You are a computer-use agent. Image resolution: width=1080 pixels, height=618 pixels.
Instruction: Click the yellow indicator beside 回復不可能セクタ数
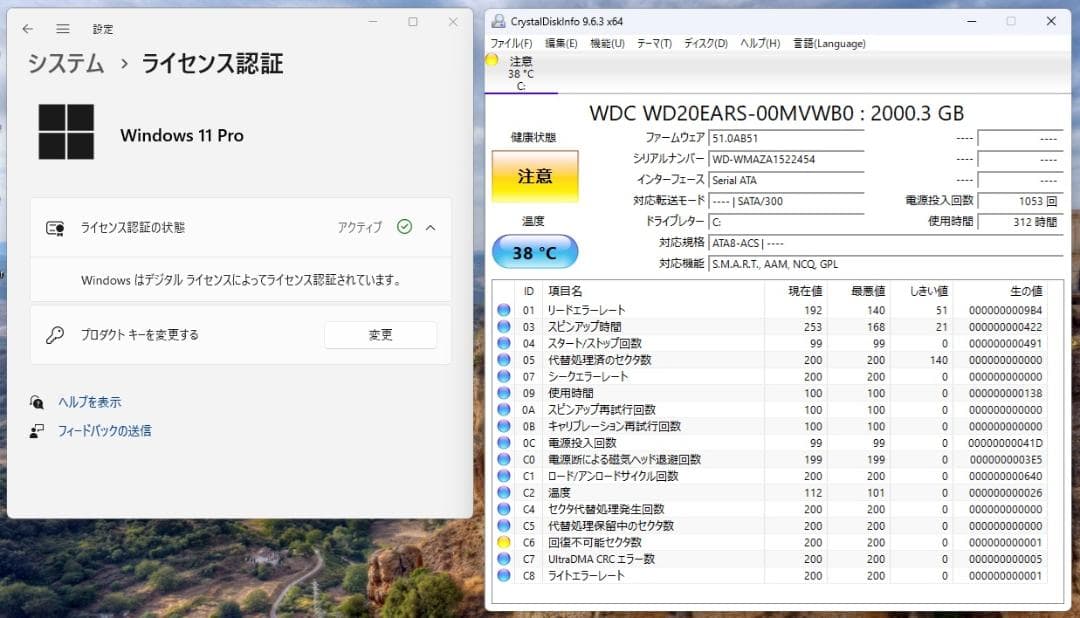[503, 542]
